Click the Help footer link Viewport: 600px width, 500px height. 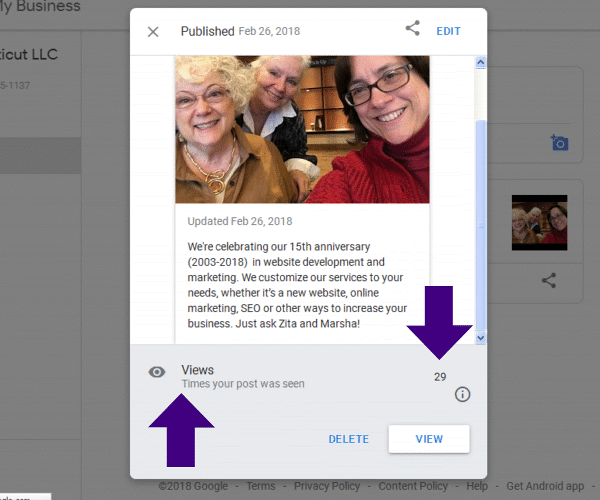pos(477,486)
